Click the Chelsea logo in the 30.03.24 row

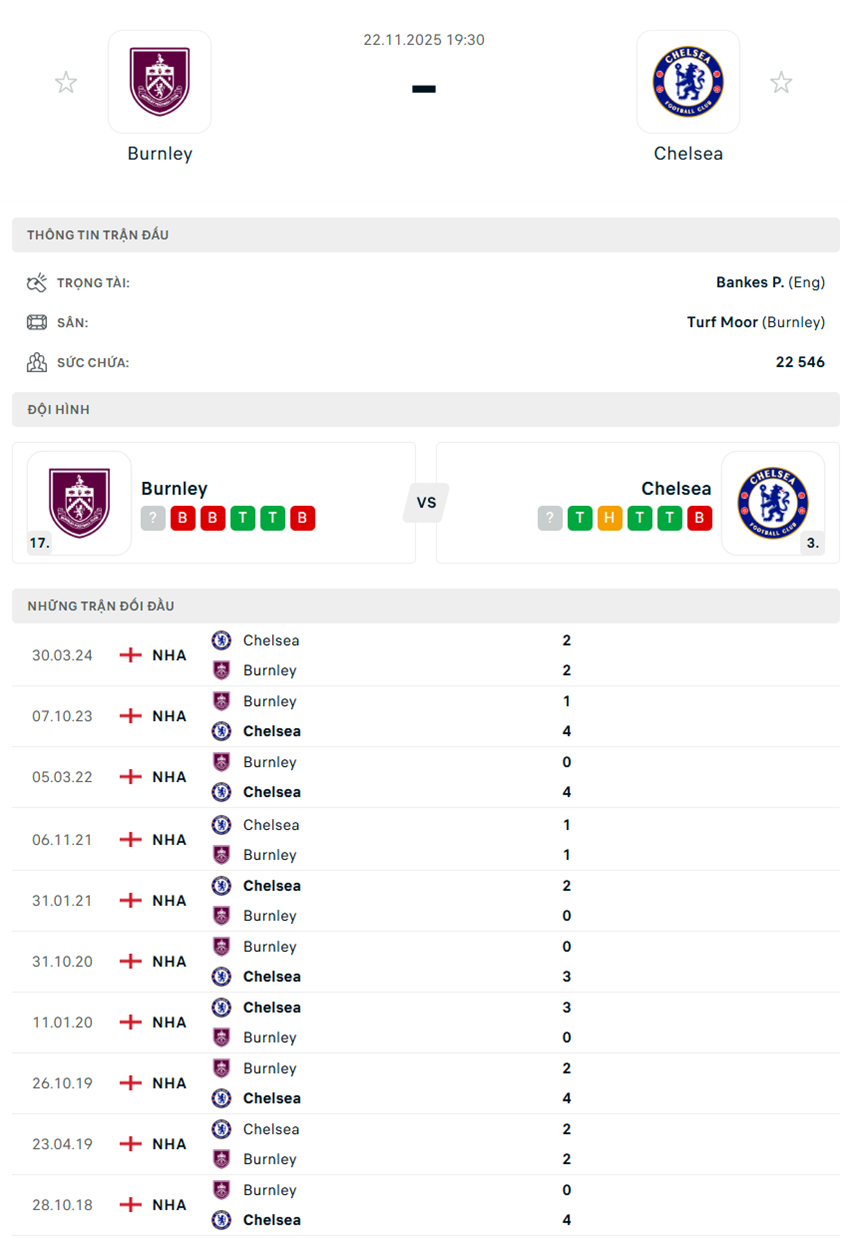221,640
